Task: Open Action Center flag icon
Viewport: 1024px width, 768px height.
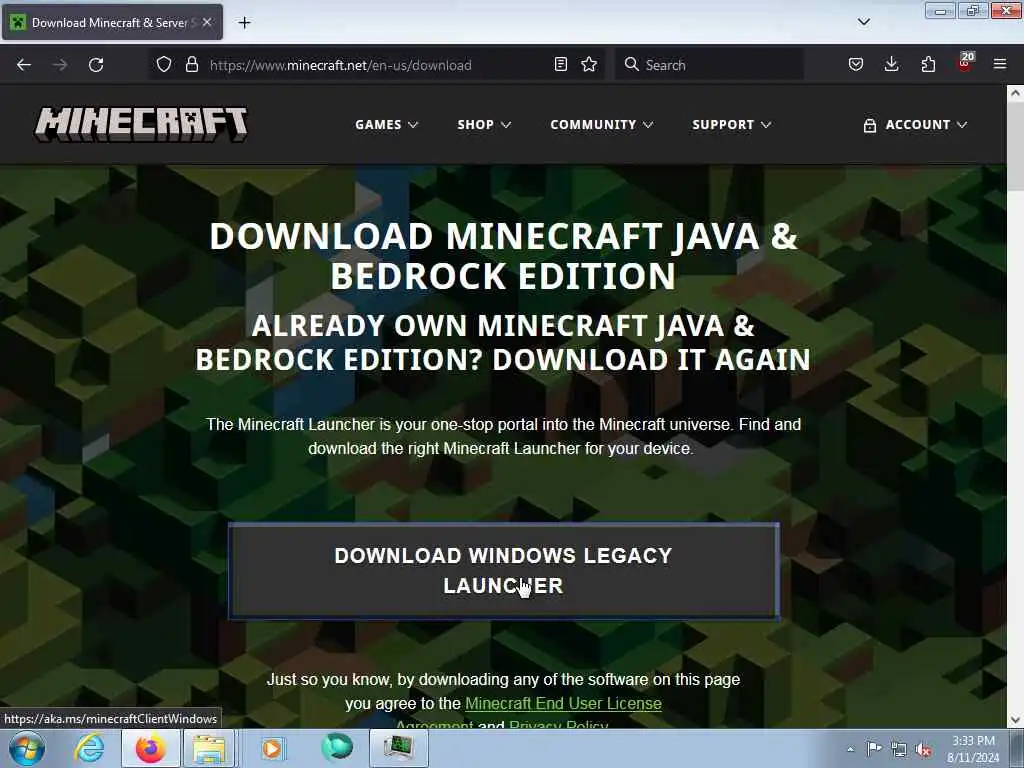Action: click(874, 748)
